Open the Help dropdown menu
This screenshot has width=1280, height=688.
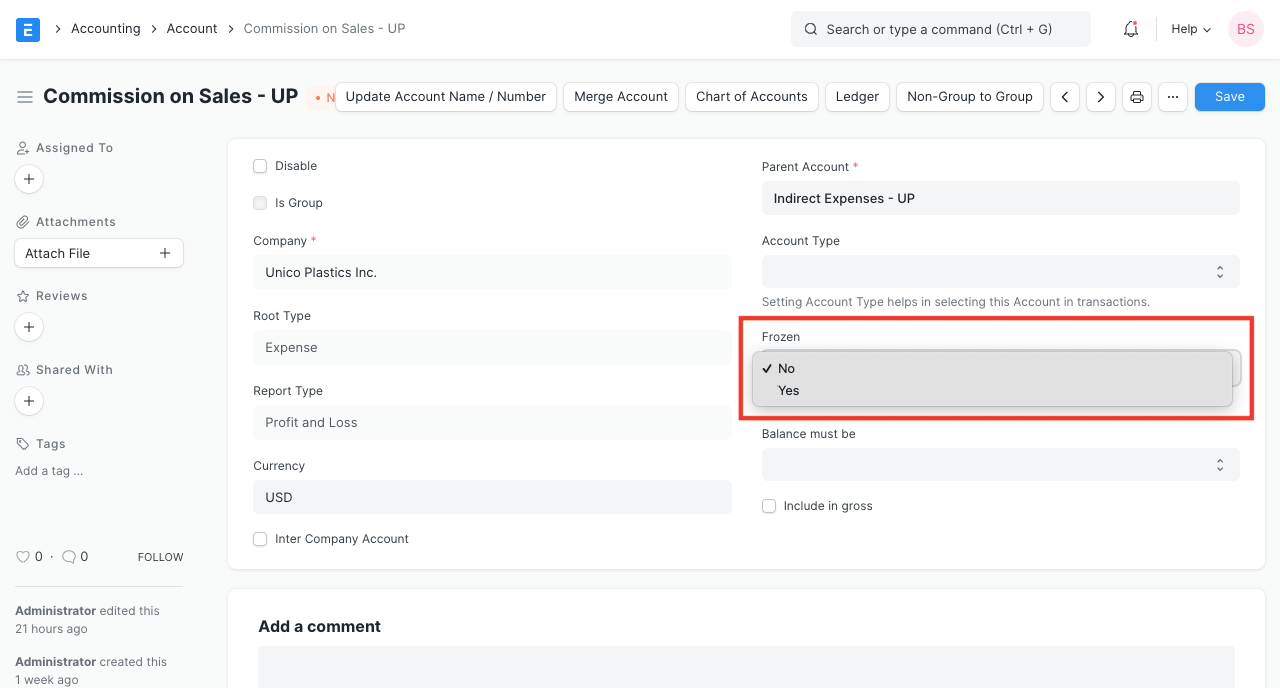tap(1191, 29)
